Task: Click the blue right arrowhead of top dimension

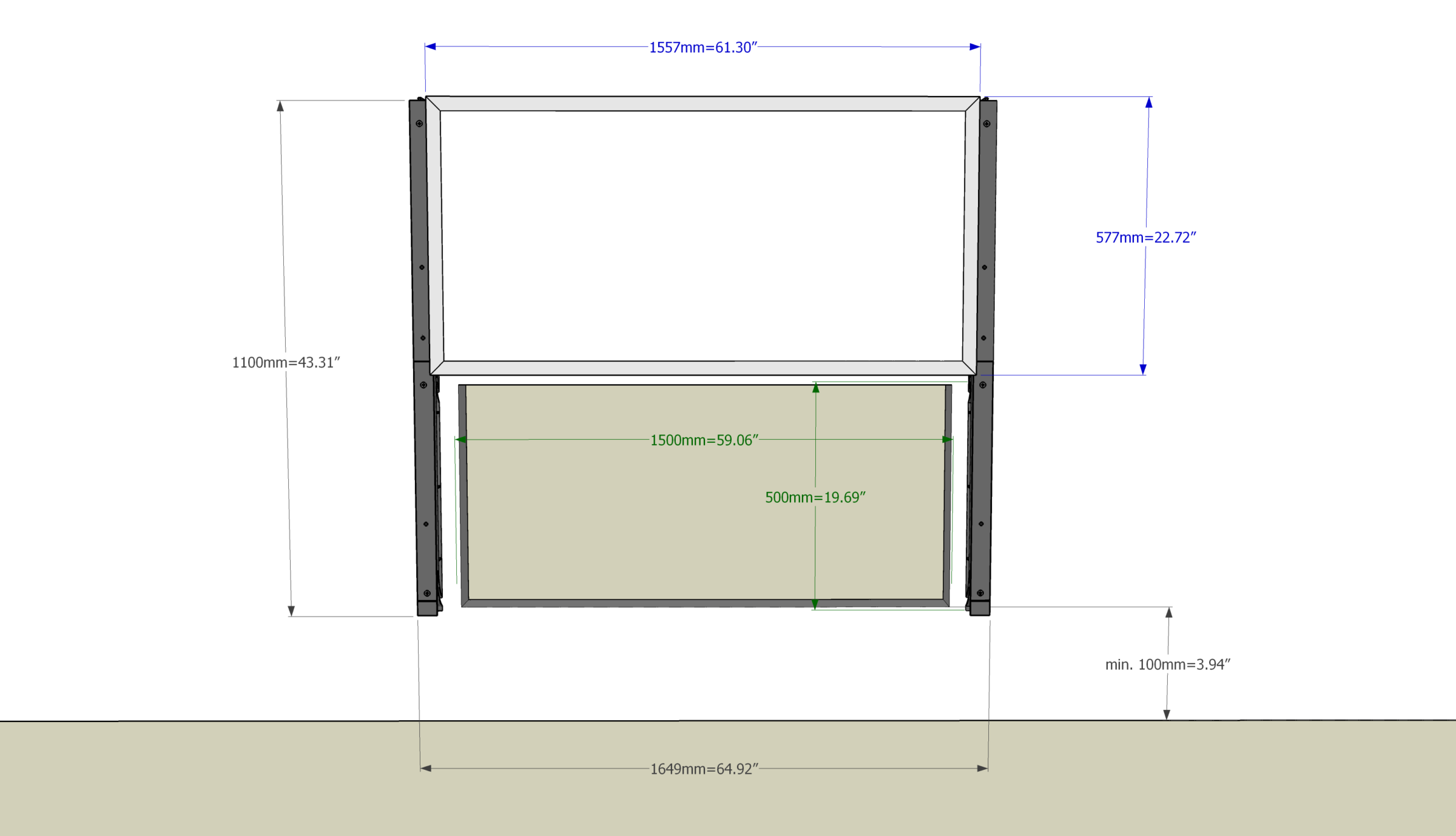Action: point(975,47)
